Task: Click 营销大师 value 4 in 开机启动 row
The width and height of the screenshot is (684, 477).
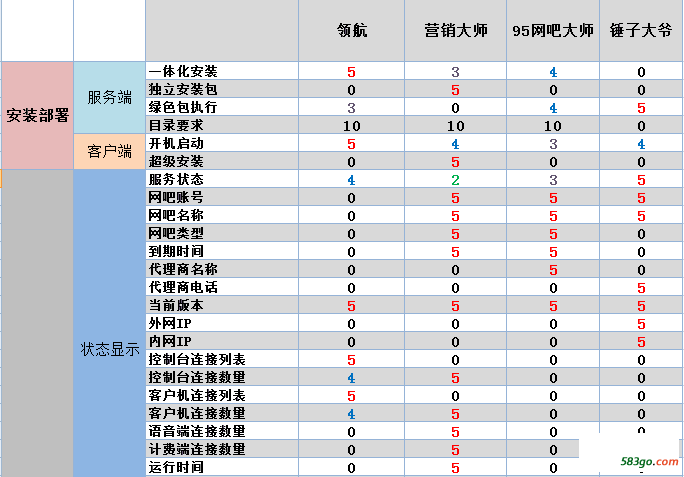Action: coord(455,144)
